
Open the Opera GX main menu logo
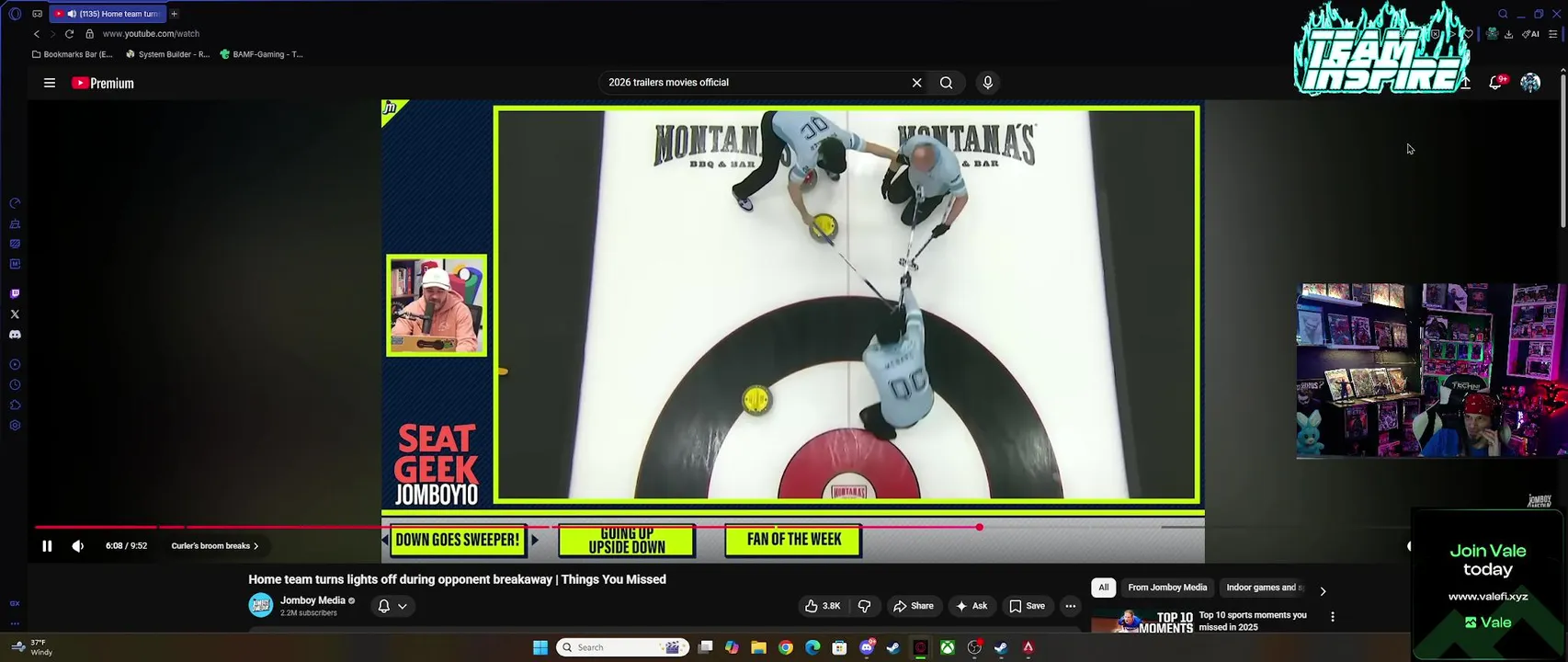click(x=15, y=14)
